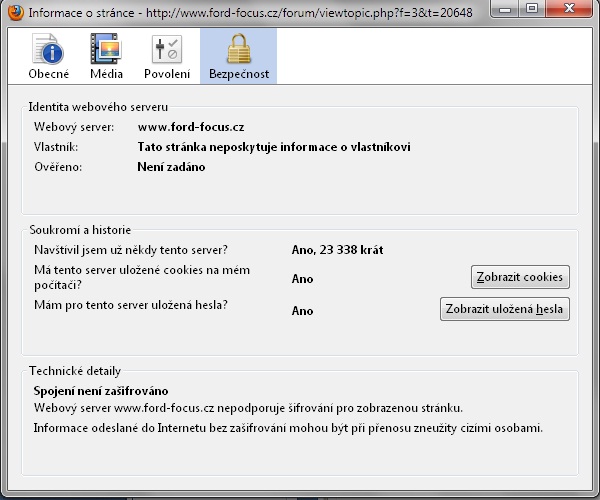The image size is (600, 500).
Task: Click the visit count Ano, 23 338 krát
Action: point(337,250)
